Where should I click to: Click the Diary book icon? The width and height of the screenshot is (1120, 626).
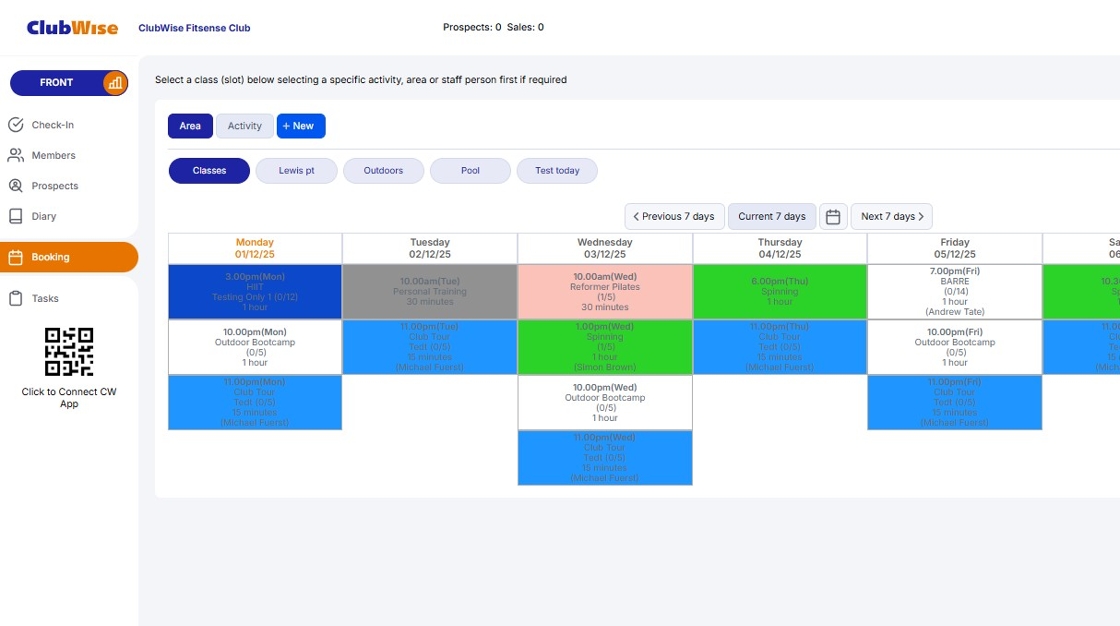pos(16,217)
